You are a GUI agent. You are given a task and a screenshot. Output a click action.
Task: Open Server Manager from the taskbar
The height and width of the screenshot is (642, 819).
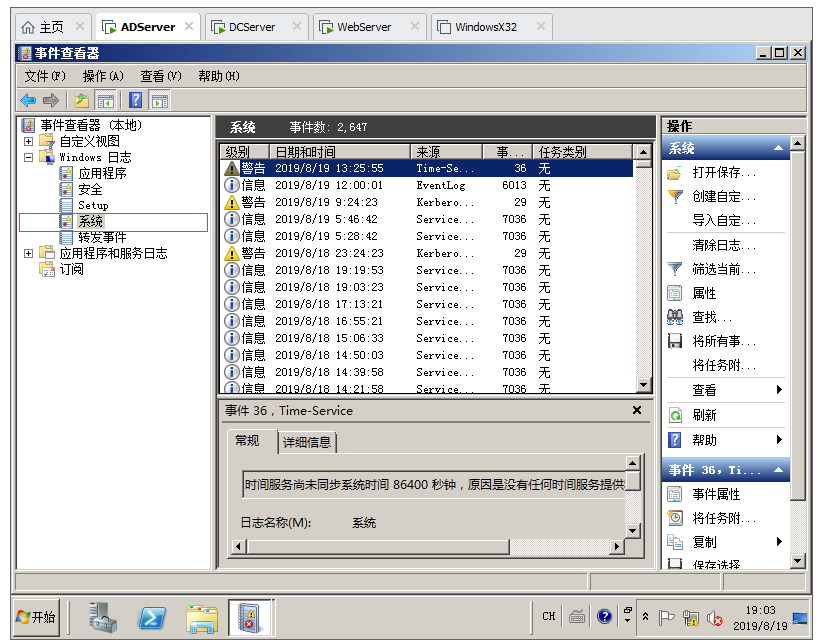tap(102, 617)
